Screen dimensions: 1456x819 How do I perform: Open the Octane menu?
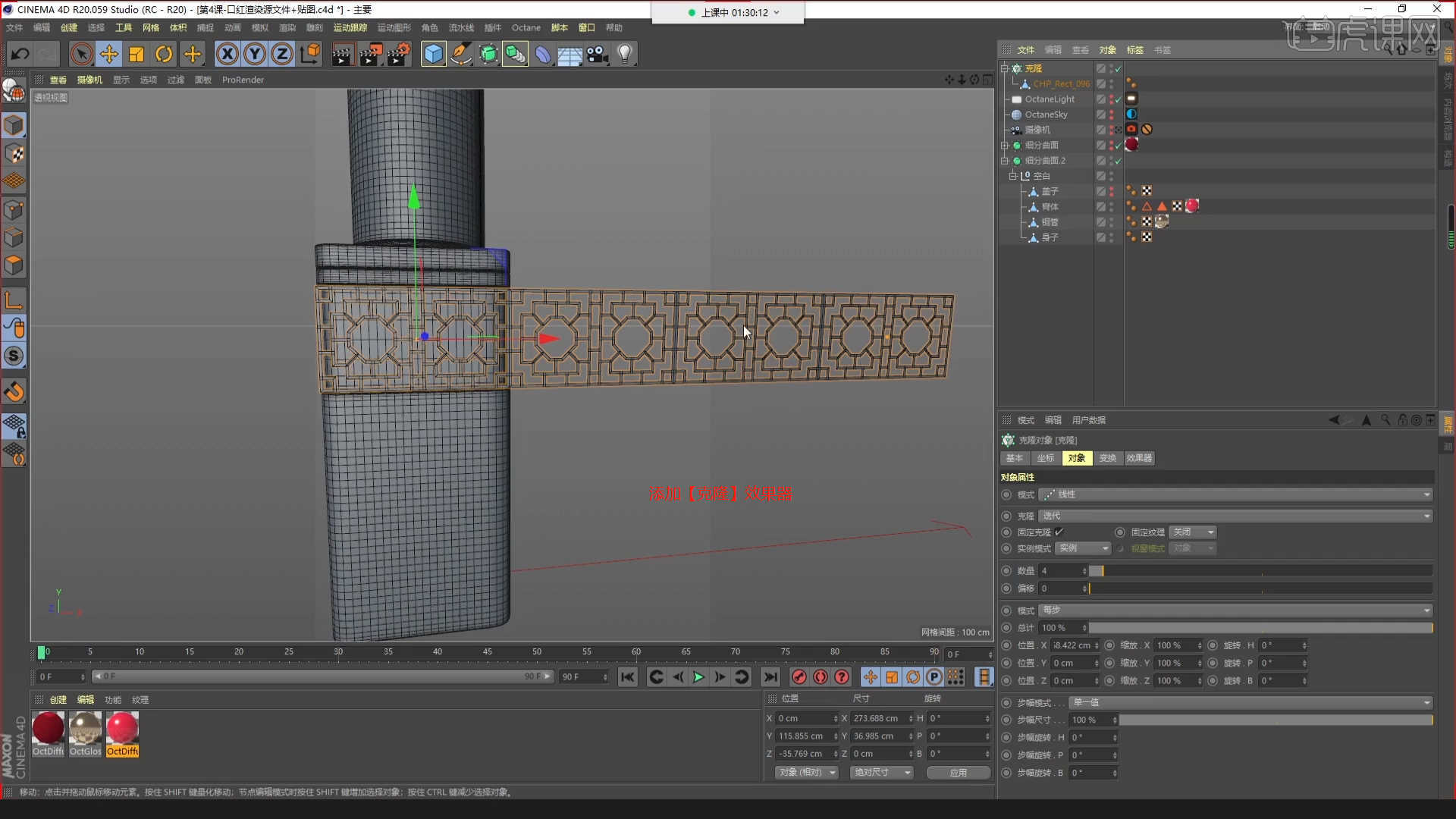526,27
